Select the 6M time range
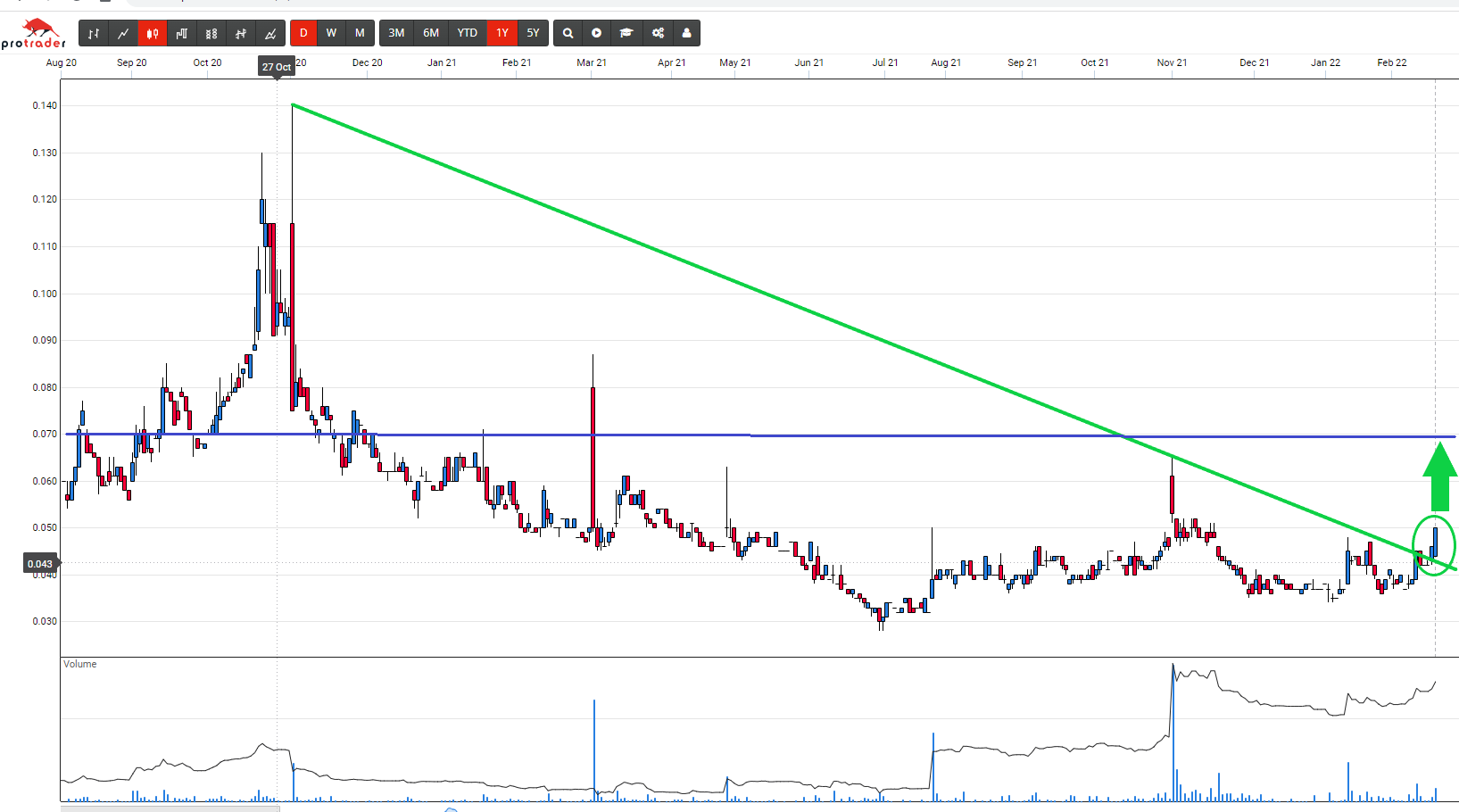The image size is (1459, 812). 431,33
